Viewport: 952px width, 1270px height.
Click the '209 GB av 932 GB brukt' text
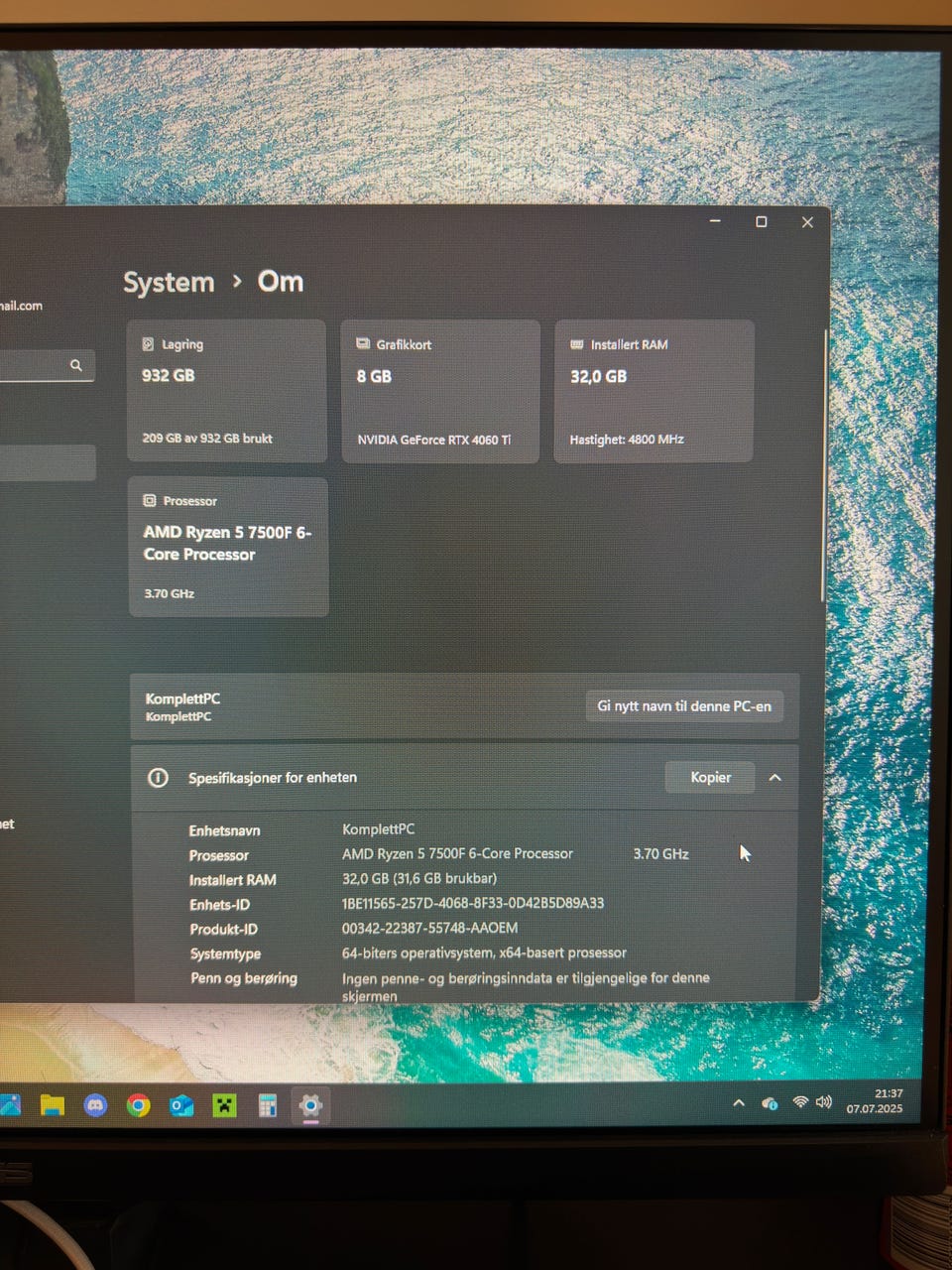click(x=207, y=438)
